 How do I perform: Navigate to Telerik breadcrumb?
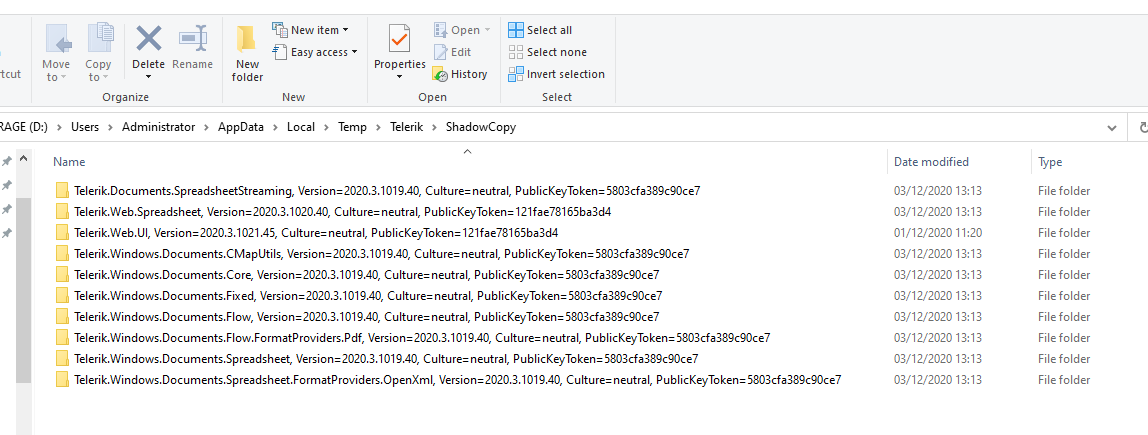(406, 127)
